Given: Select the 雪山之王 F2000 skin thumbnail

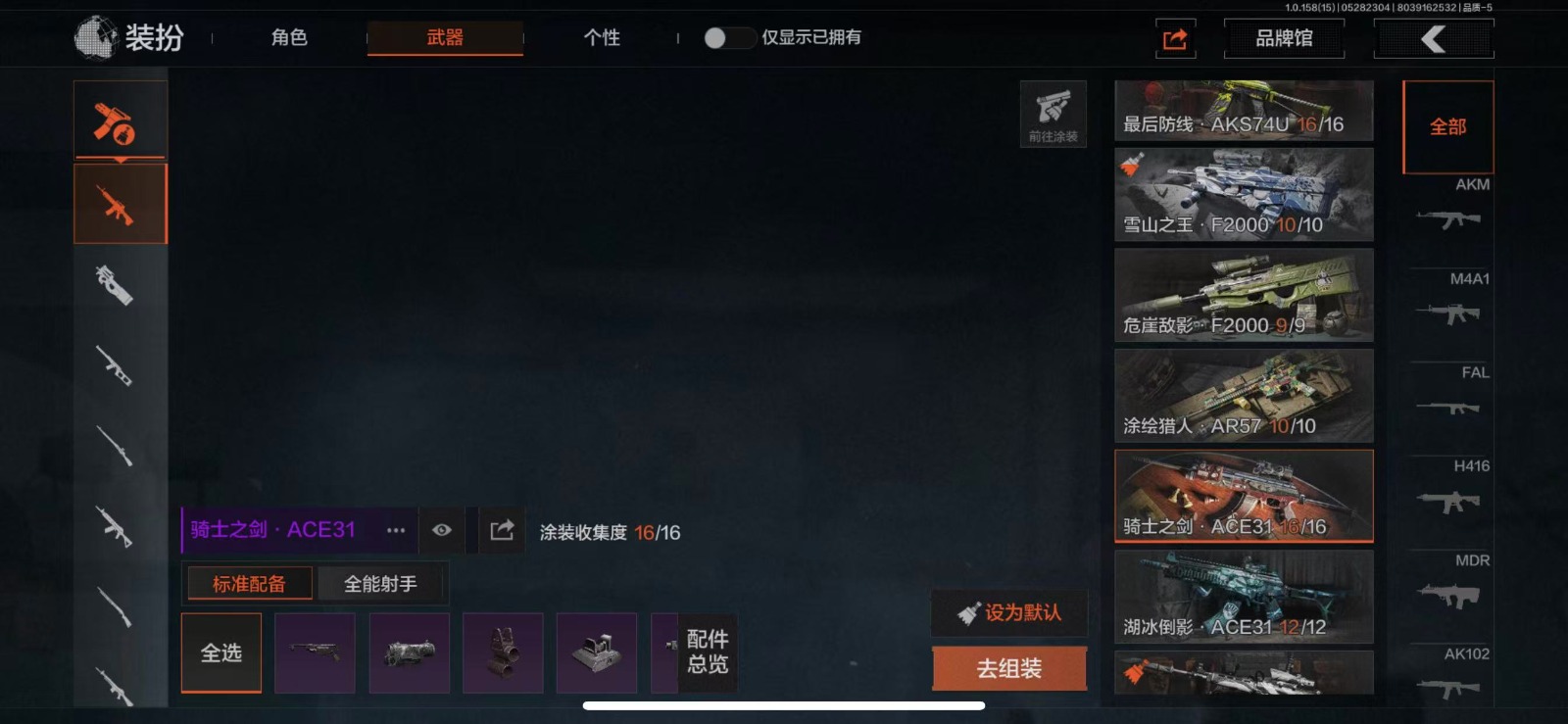Looking at the screenshot, I should [1244, 194].
